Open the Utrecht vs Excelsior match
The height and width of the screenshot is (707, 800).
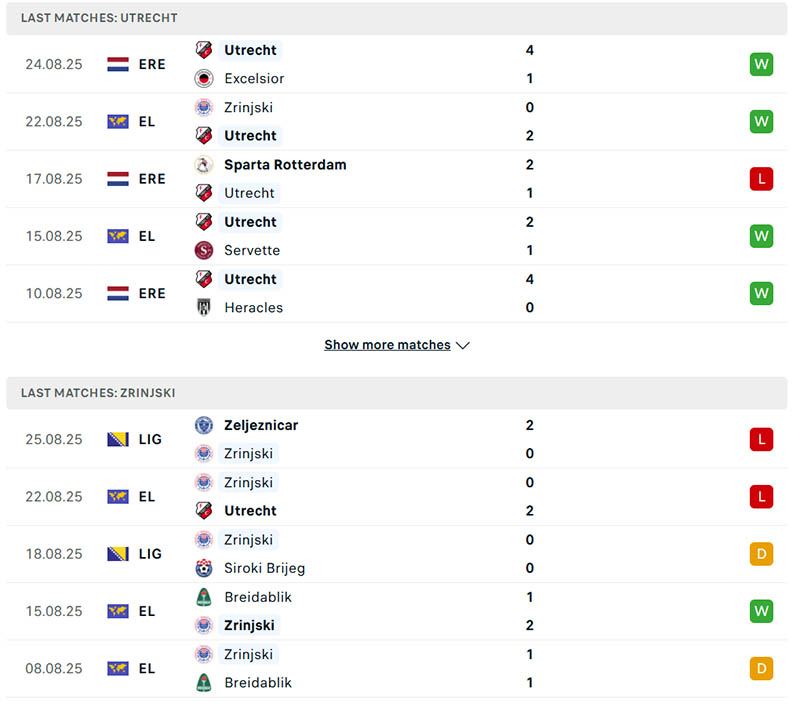tap(400, 64)
